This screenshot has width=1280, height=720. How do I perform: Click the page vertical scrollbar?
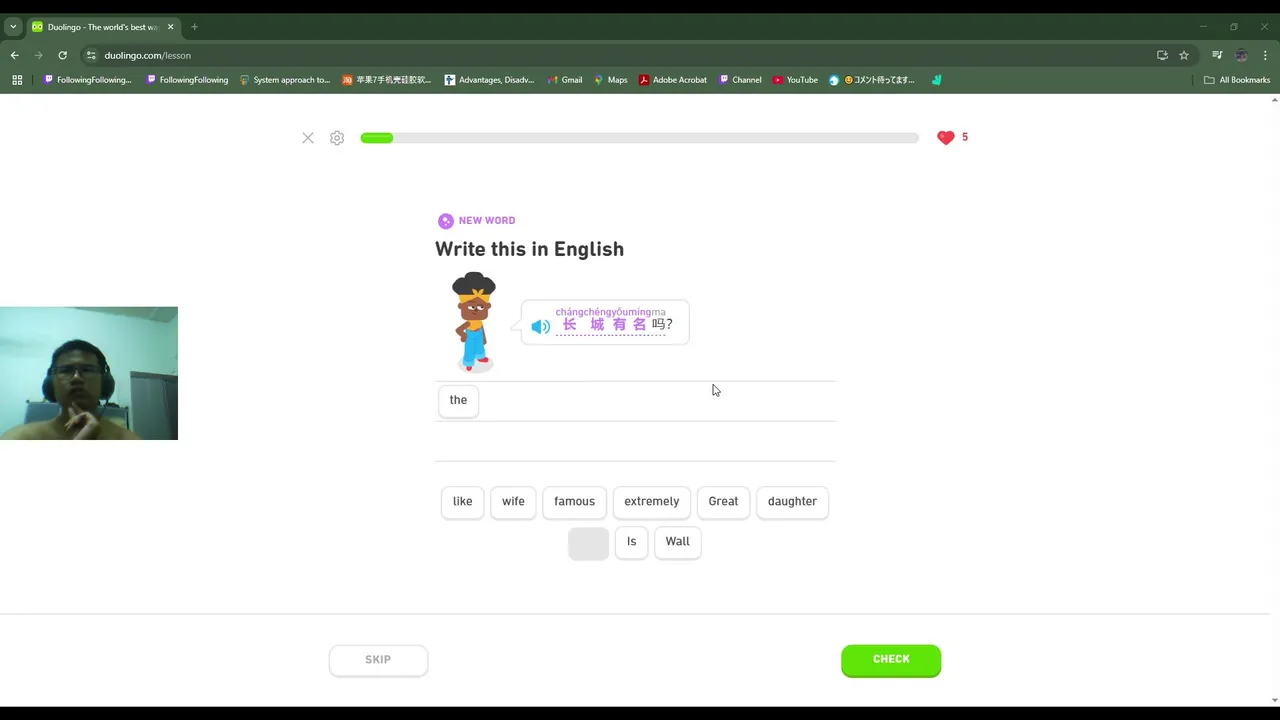(1274, 400)
